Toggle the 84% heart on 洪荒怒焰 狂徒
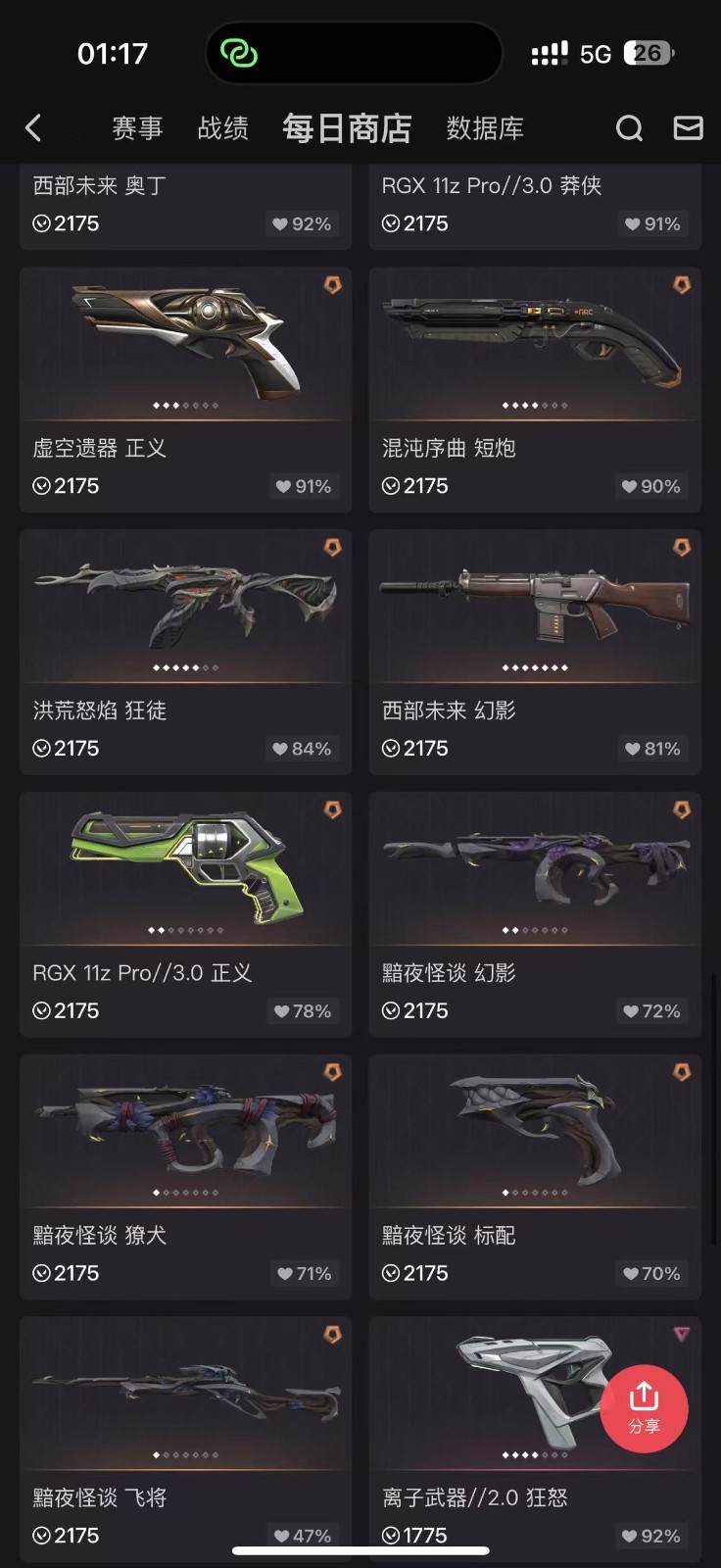The height and width of the screenshot is (1568, 721). [302, 749]
